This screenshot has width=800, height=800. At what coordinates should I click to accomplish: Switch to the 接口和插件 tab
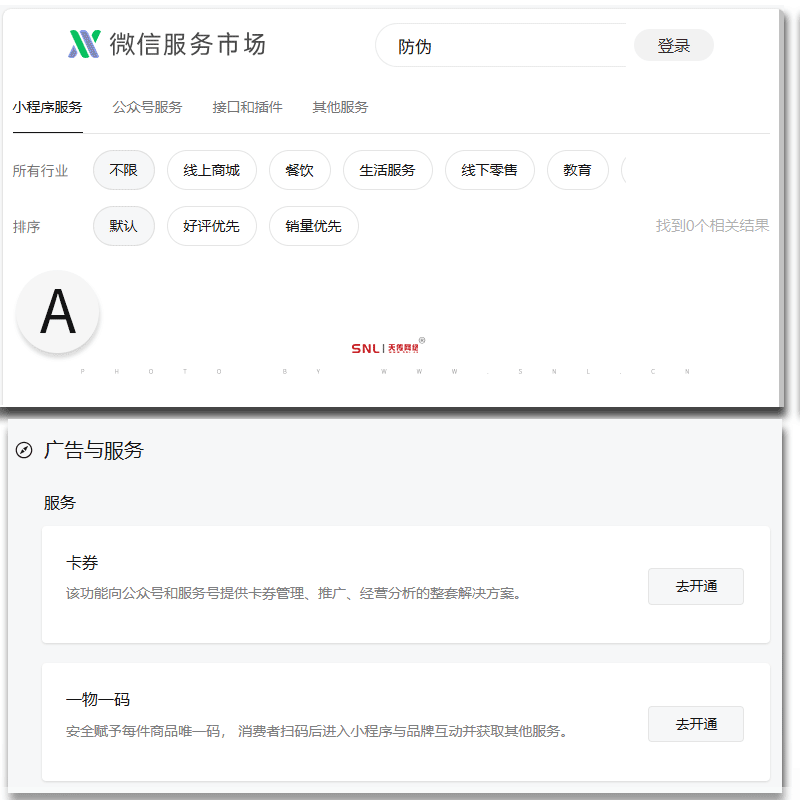246,107
